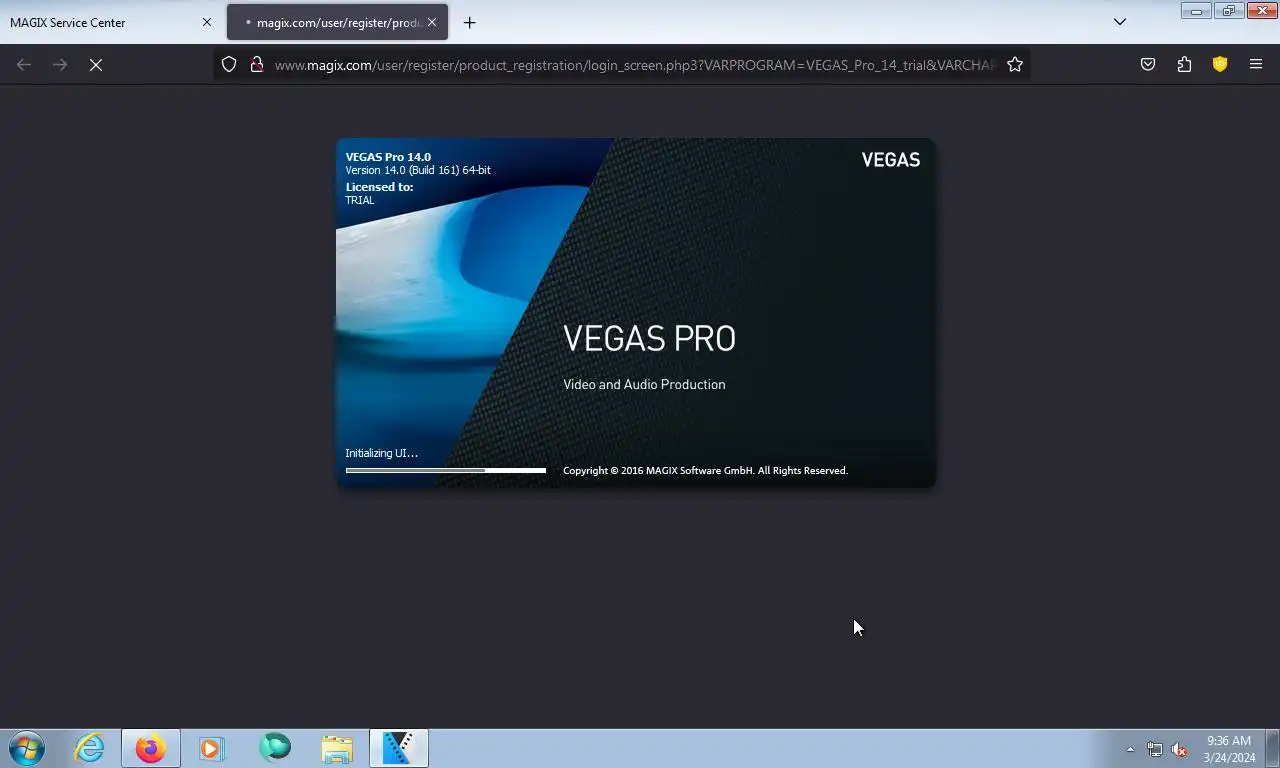Launch Internet Explorer from the taskbar
This screenshot has height=768, width=1280.
click(x=89, y=748)
